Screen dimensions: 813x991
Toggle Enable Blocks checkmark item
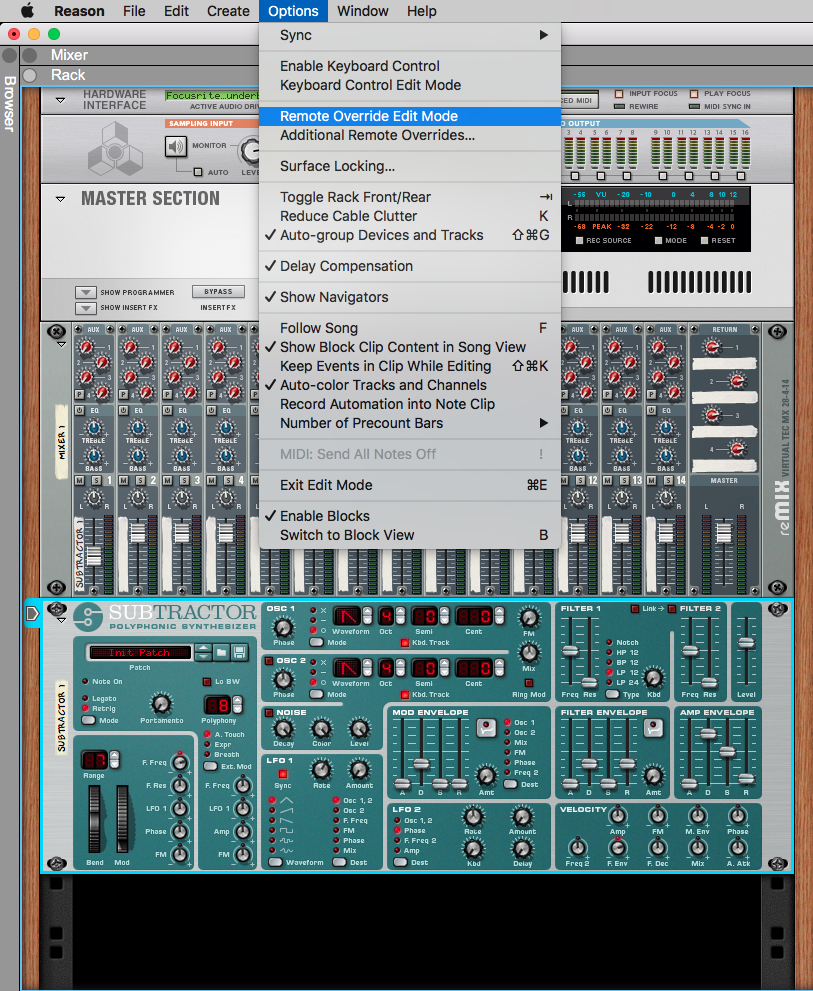[410, 516]
